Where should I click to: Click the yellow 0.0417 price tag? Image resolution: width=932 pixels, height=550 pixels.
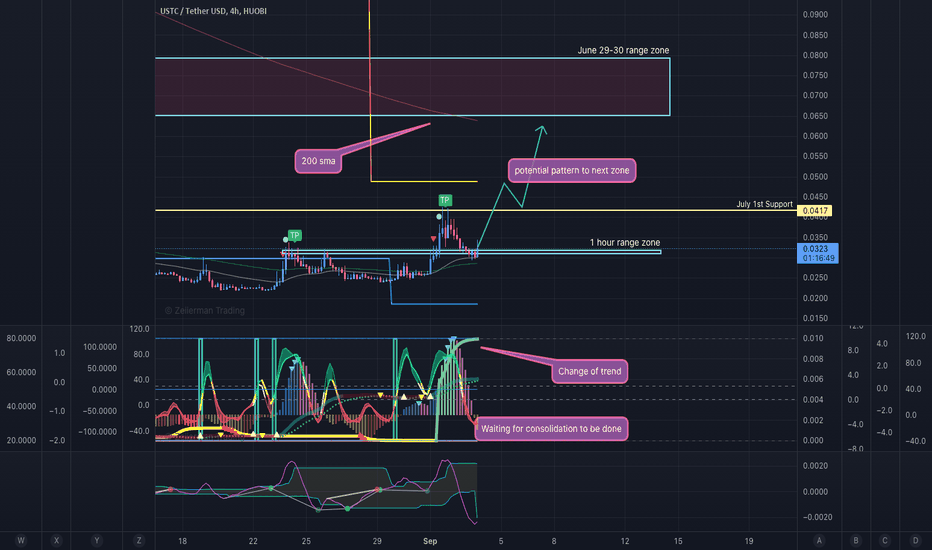click(814, 210)
